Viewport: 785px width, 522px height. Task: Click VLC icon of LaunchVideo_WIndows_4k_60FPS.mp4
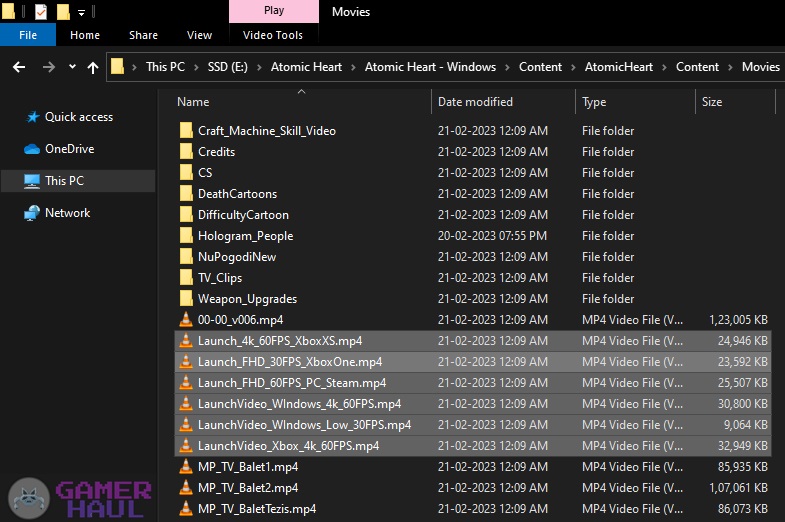186,403
